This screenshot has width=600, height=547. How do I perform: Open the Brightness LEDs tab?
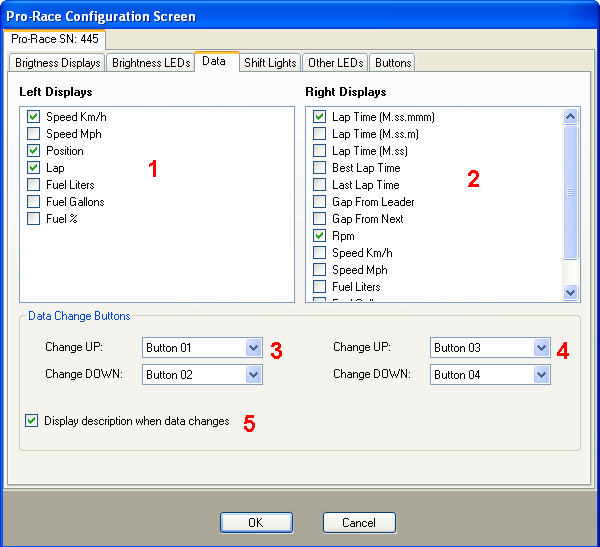click(x=151, y=63)
